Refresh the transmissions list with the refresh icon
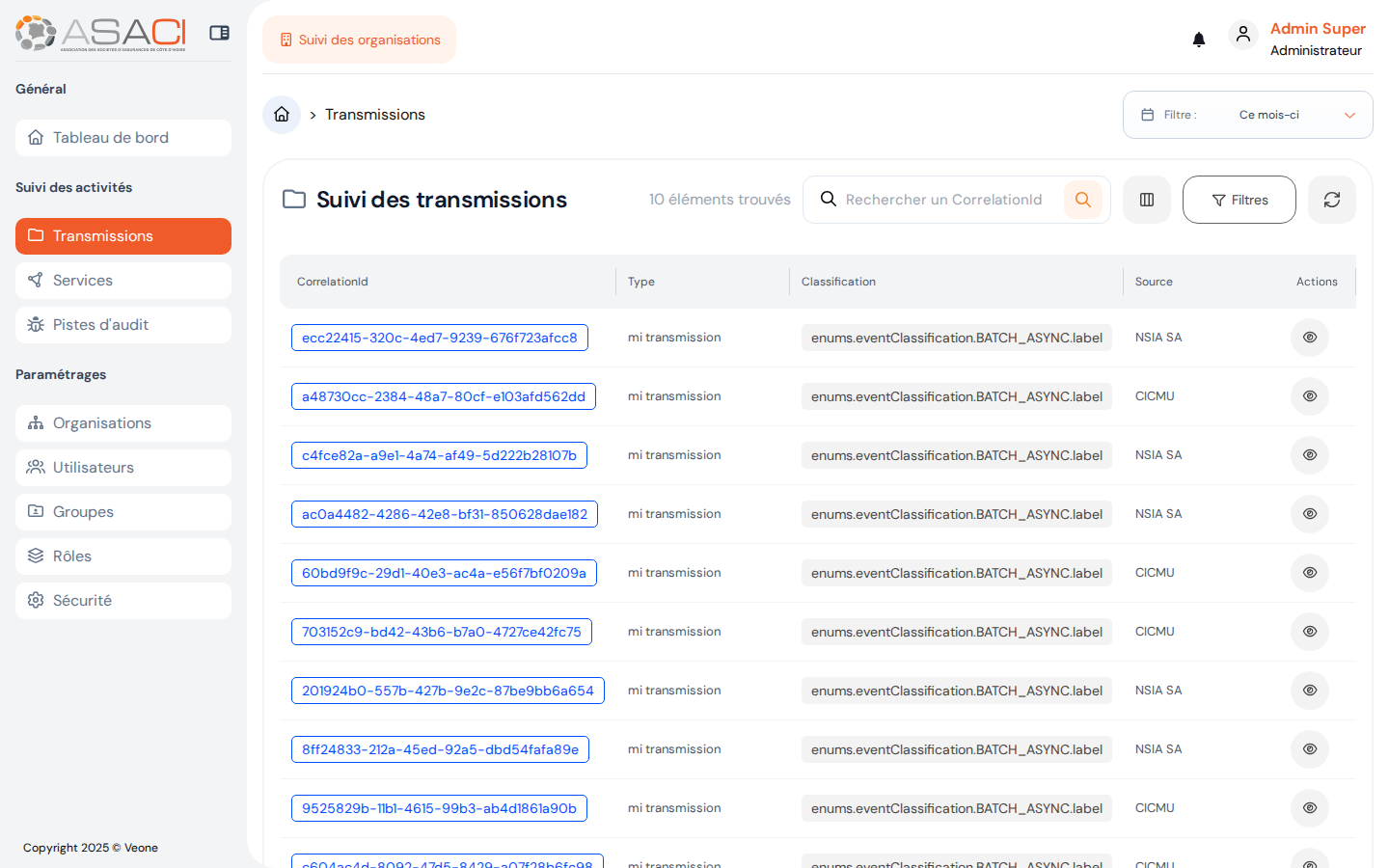This screenshot has height=868, width=1389. tap(1332, 200)
